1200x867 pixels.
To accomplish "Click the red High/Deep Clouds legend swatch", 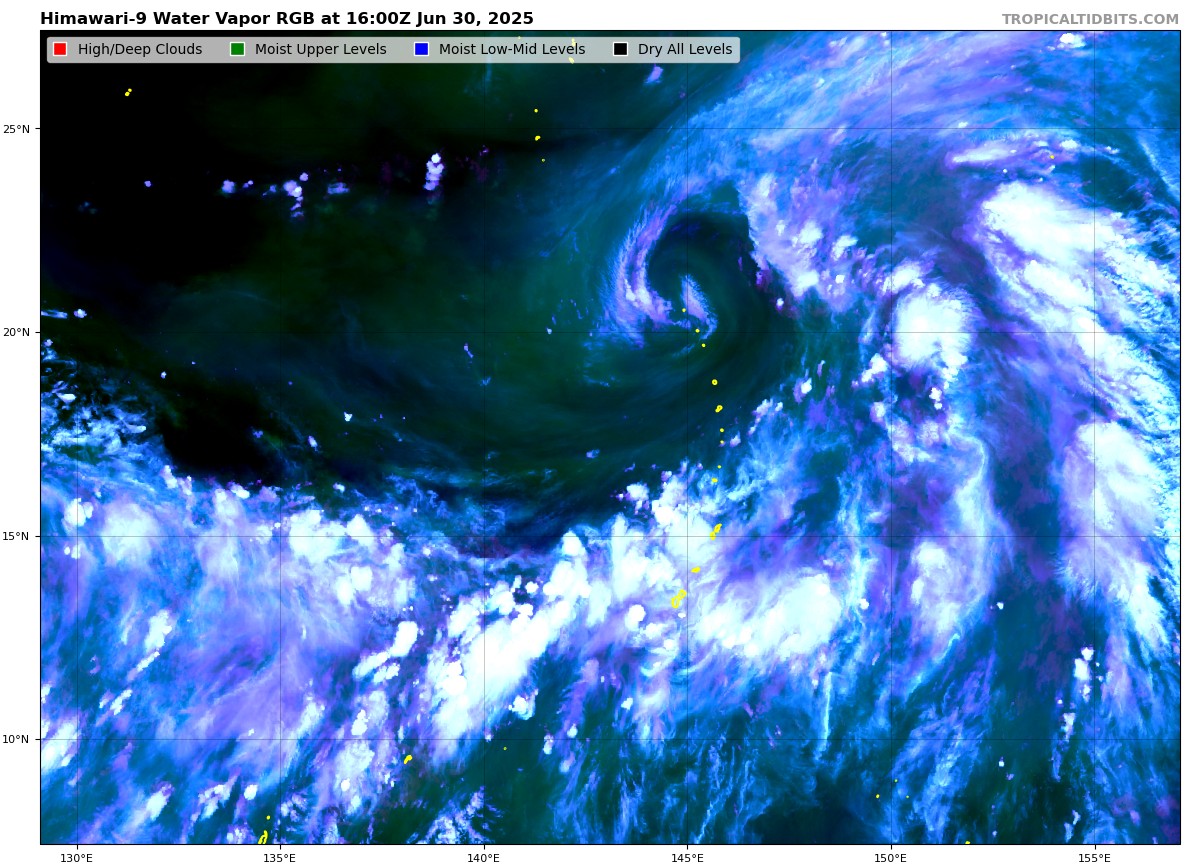I will click(60, 49).
